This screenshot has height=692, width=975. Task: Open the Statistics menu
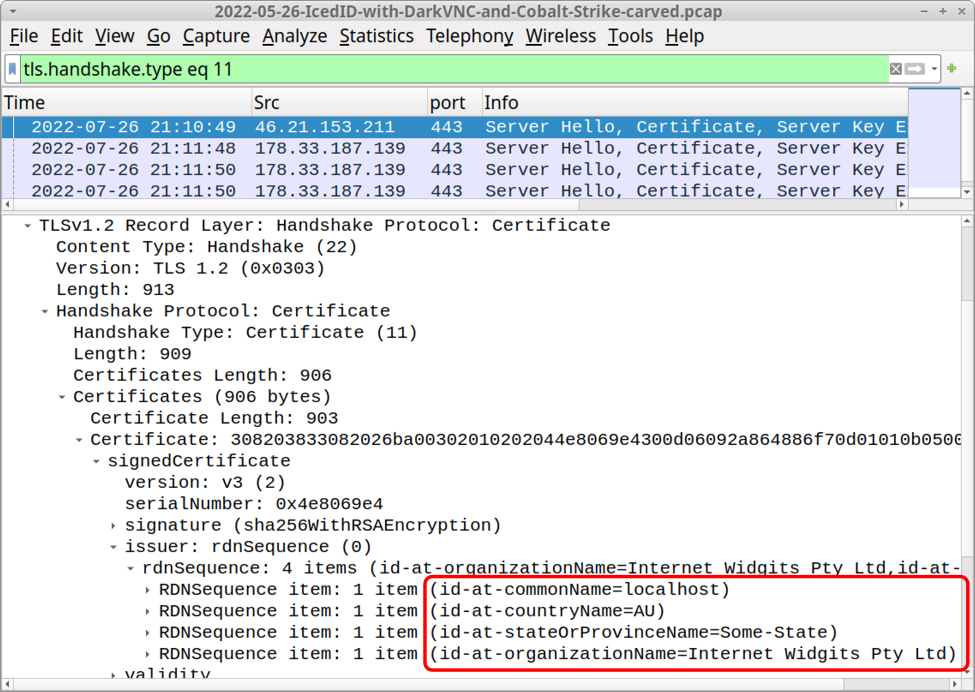tap(376, 36)
